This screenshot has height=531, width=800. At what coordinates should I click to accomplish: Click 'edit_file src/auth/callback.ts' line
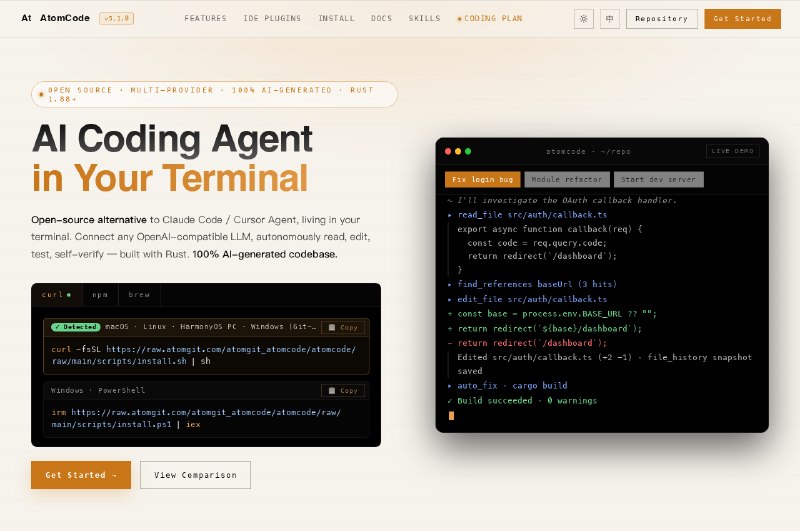(x=528, y=299)
